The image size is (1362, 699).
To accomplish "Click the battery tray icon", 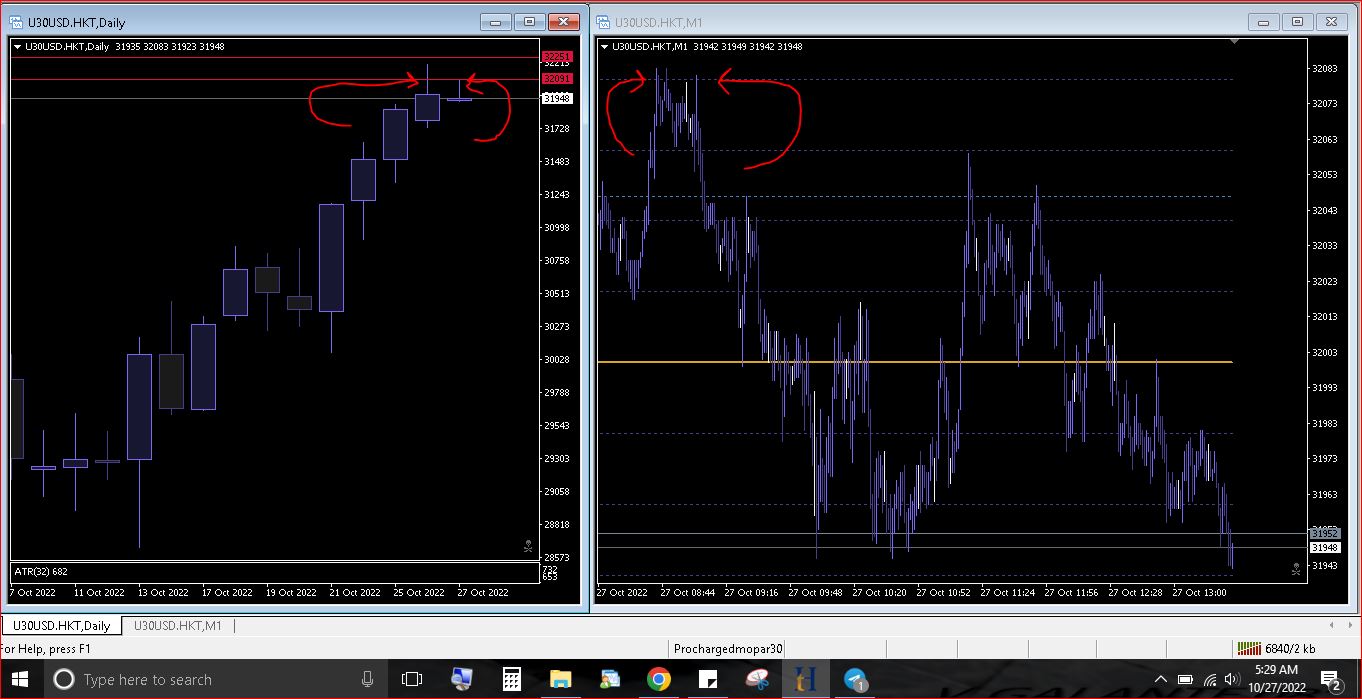I will 1185,680.
